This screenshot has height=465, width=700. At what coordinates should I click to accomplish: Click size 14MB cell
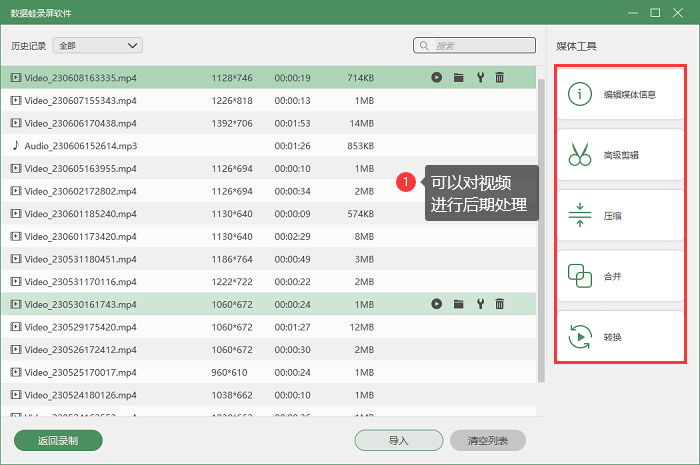[x=362, y=123]
